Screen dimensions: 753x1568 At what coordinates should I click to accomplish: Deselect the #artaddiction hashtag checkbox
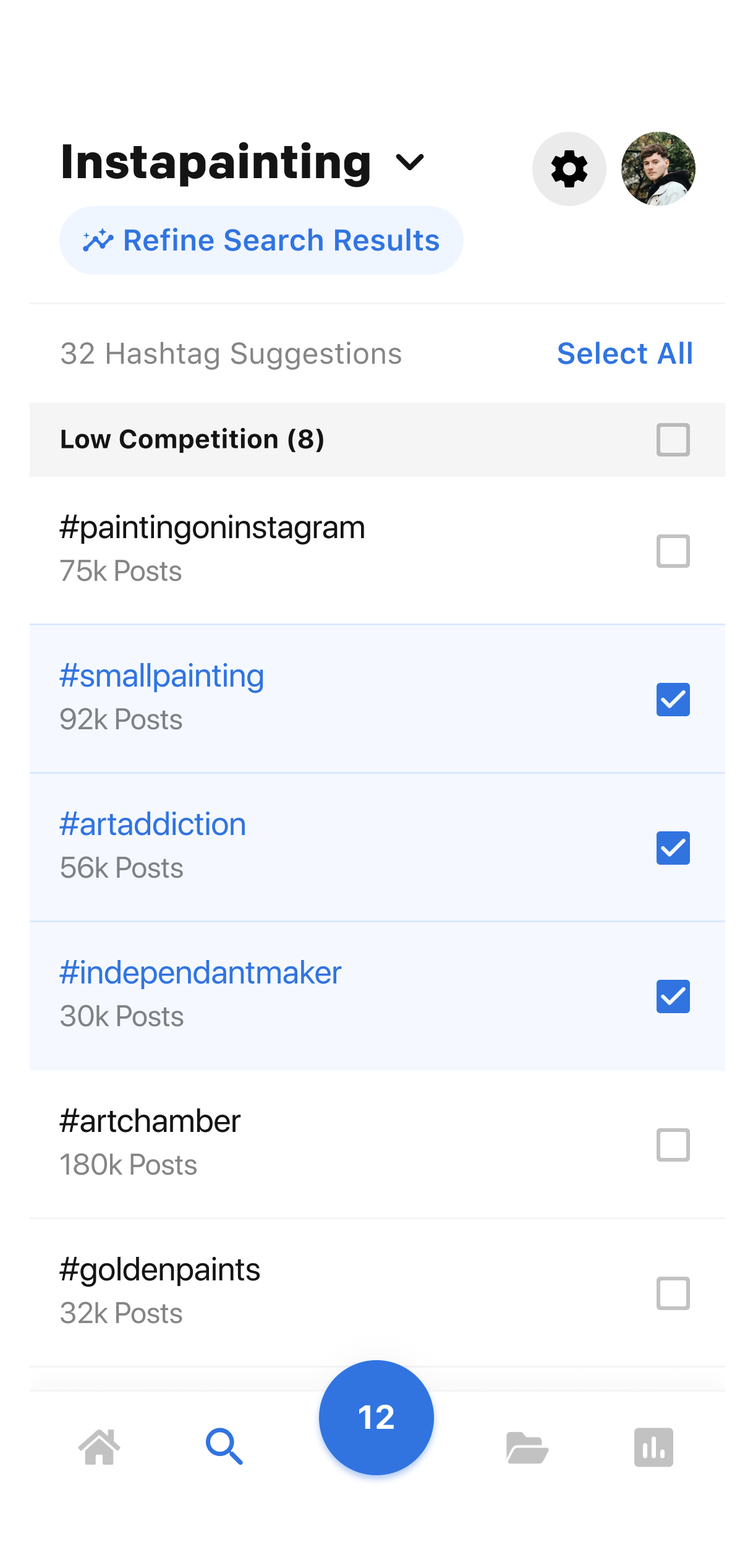coord(673,848)
